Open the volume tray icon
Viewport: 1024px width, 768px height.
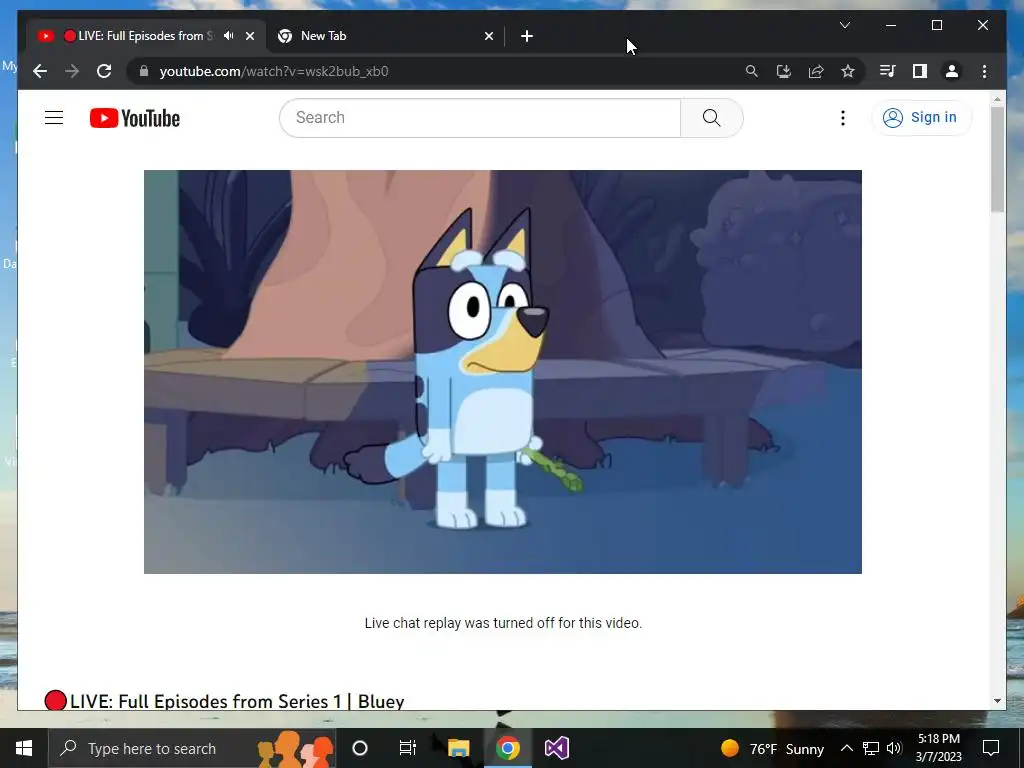click(x=894, y=748)
